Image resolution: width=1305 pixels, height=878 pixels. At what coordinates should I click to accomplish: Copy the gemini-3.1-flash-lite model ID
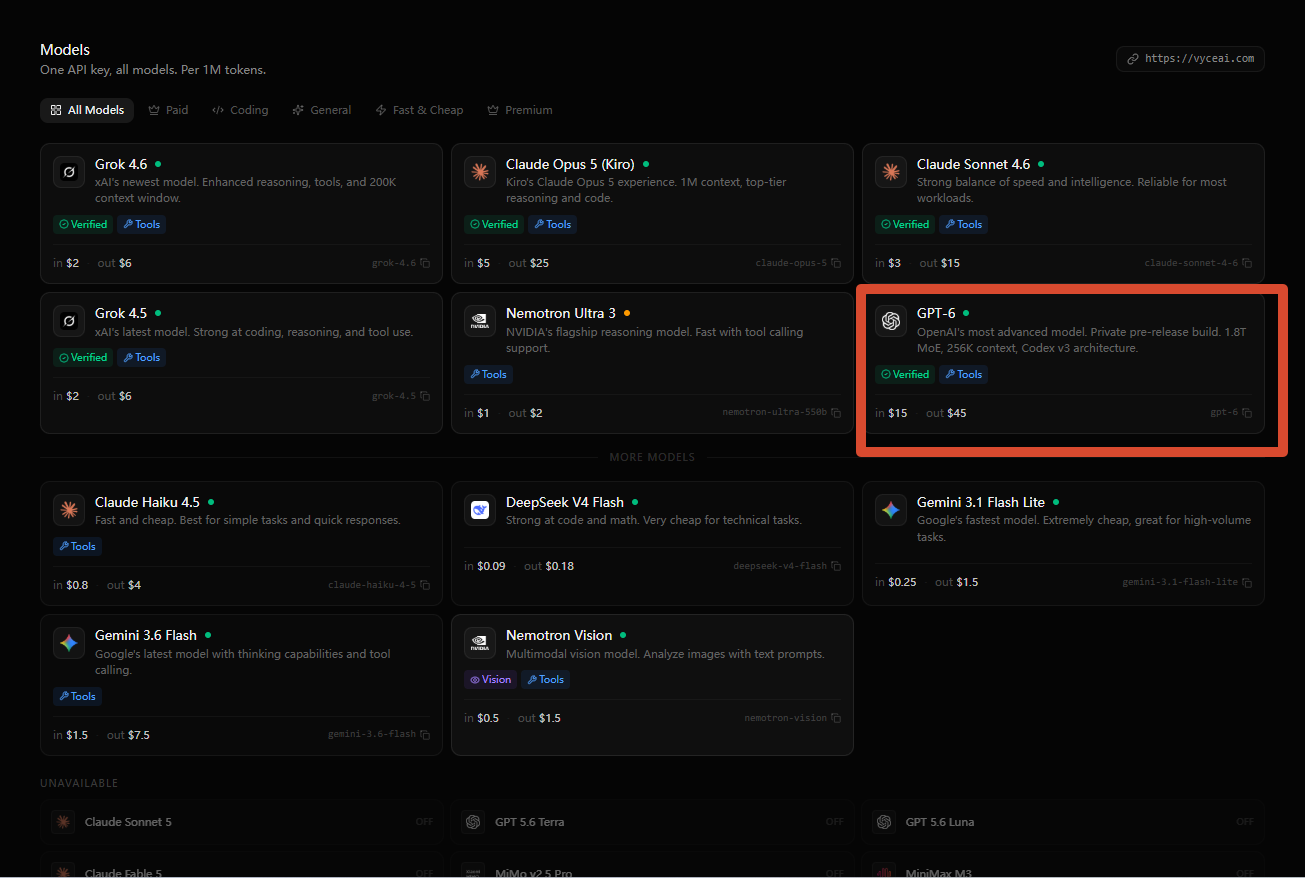(1247, 582)
